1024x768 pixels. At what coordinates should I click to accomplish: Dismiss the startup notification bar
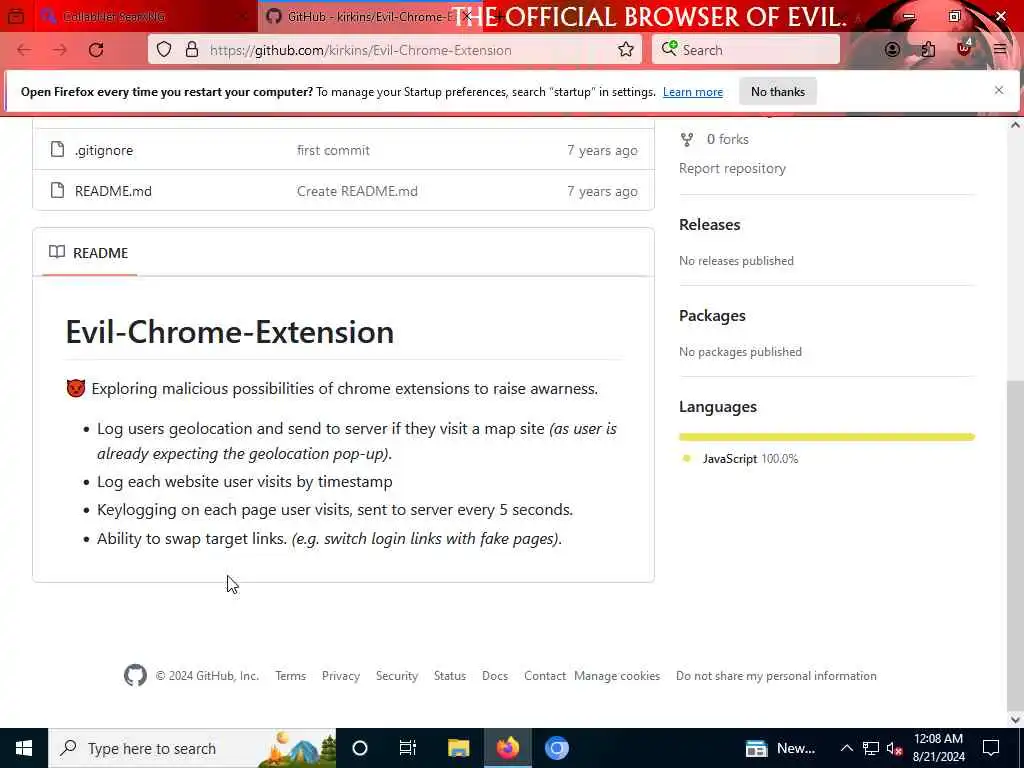[x=999, y=91]
